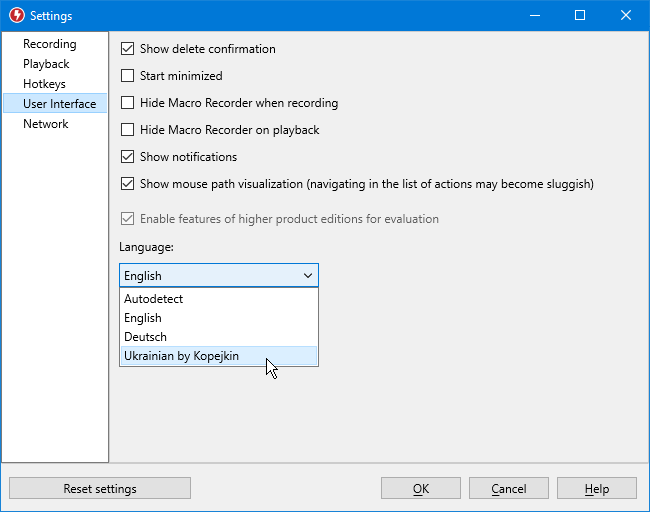Open the Network settings page
650x512 pixels.
coord(46,124)
